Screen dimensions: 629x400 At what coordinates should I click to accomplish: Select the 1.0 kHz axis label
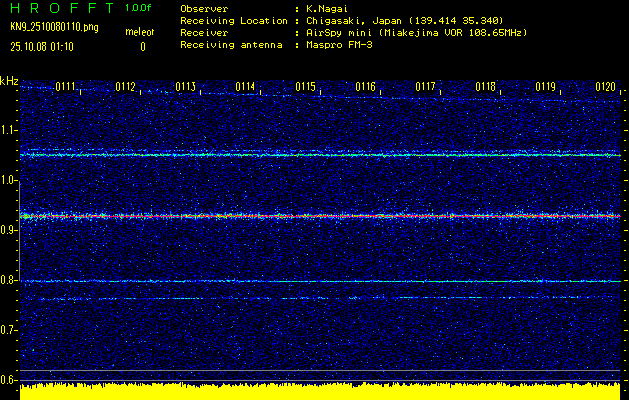[9, 180]
